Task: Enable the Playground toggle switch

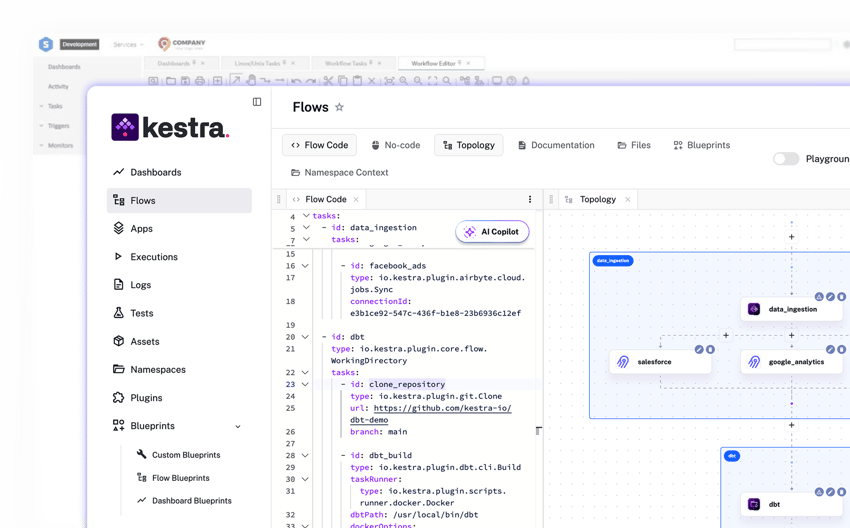Action: point(786,159)
